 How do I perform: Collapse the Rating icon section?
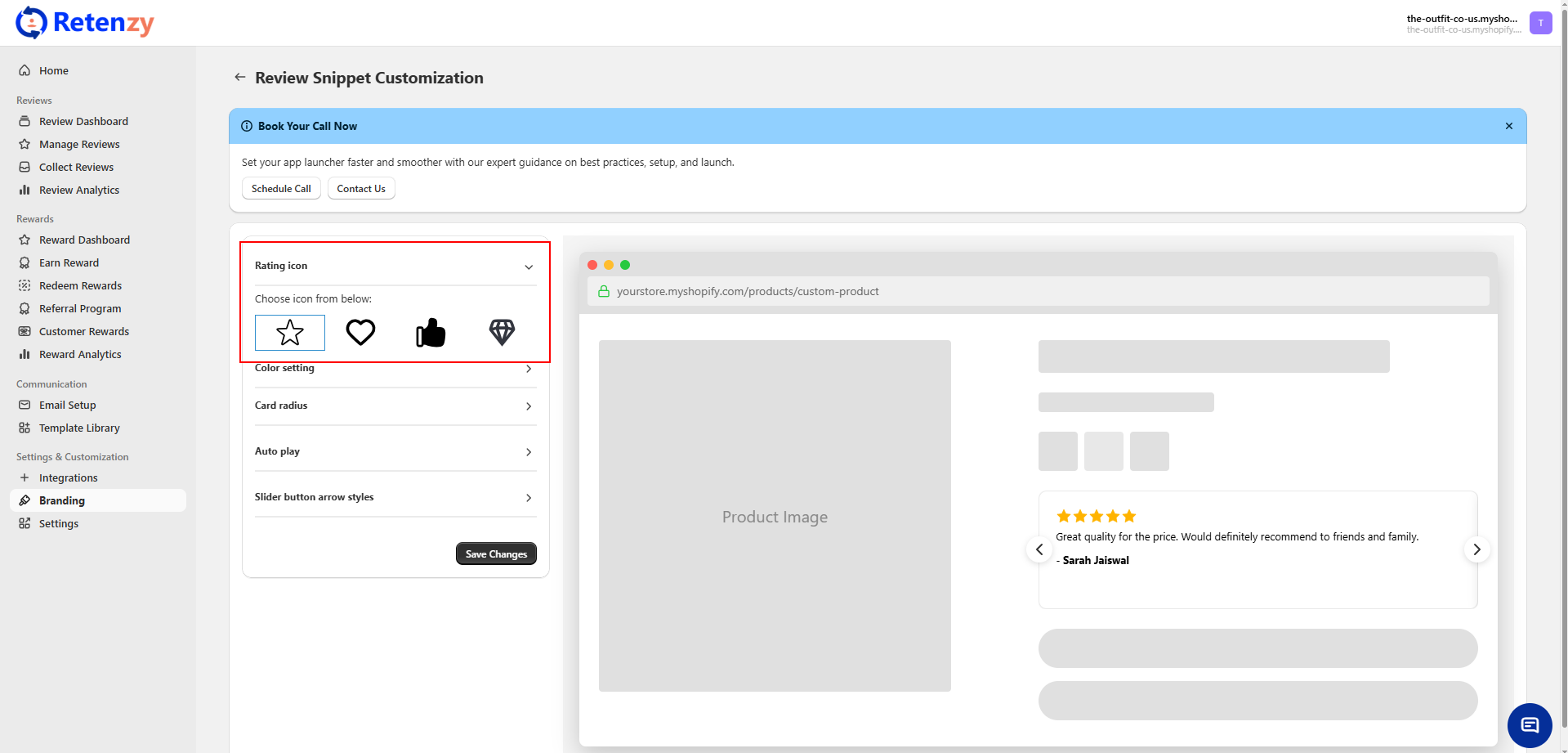(528, 267)
